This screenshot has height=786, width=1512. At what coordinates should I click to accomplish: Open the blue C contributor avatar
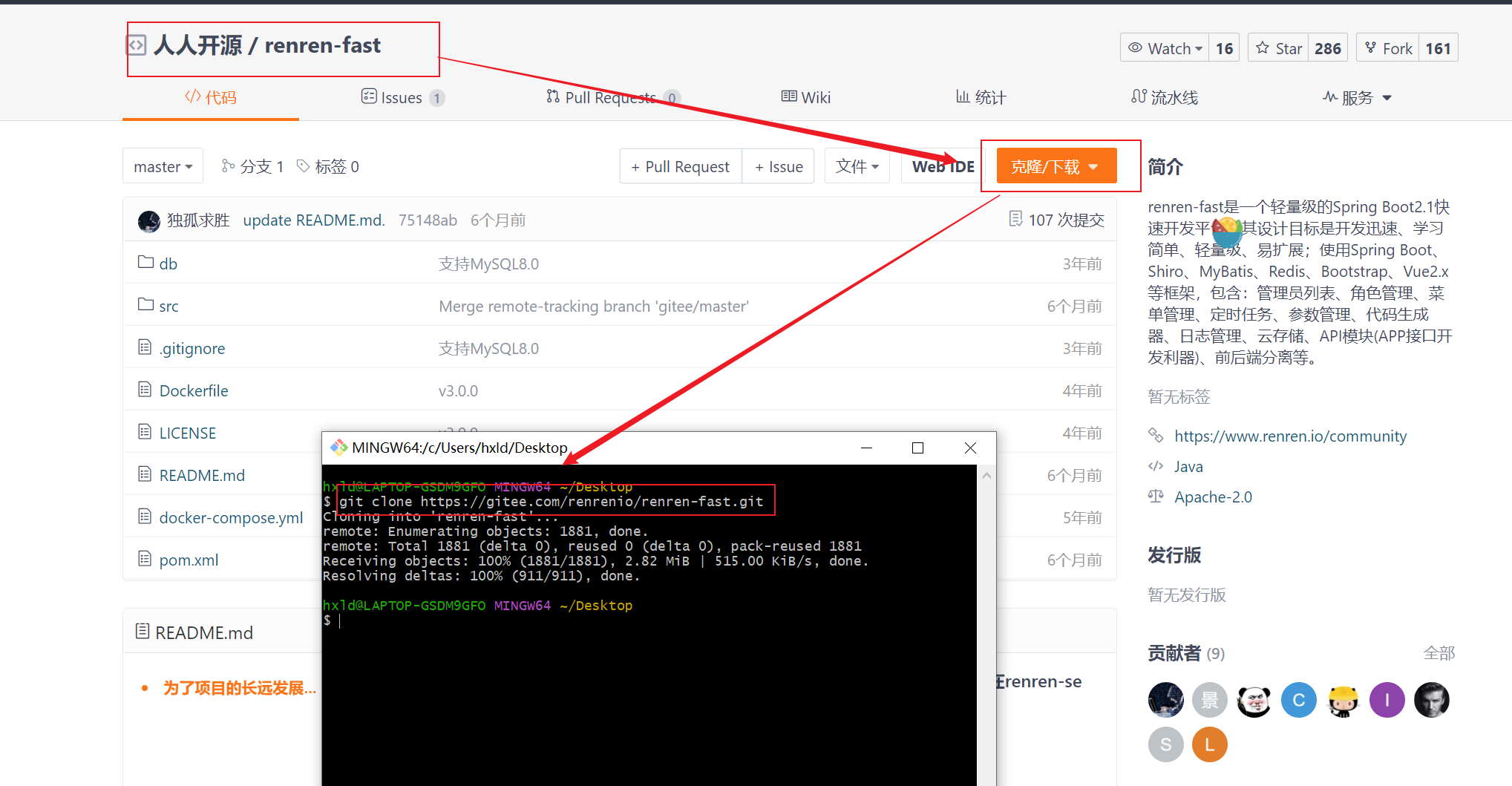1298,700
